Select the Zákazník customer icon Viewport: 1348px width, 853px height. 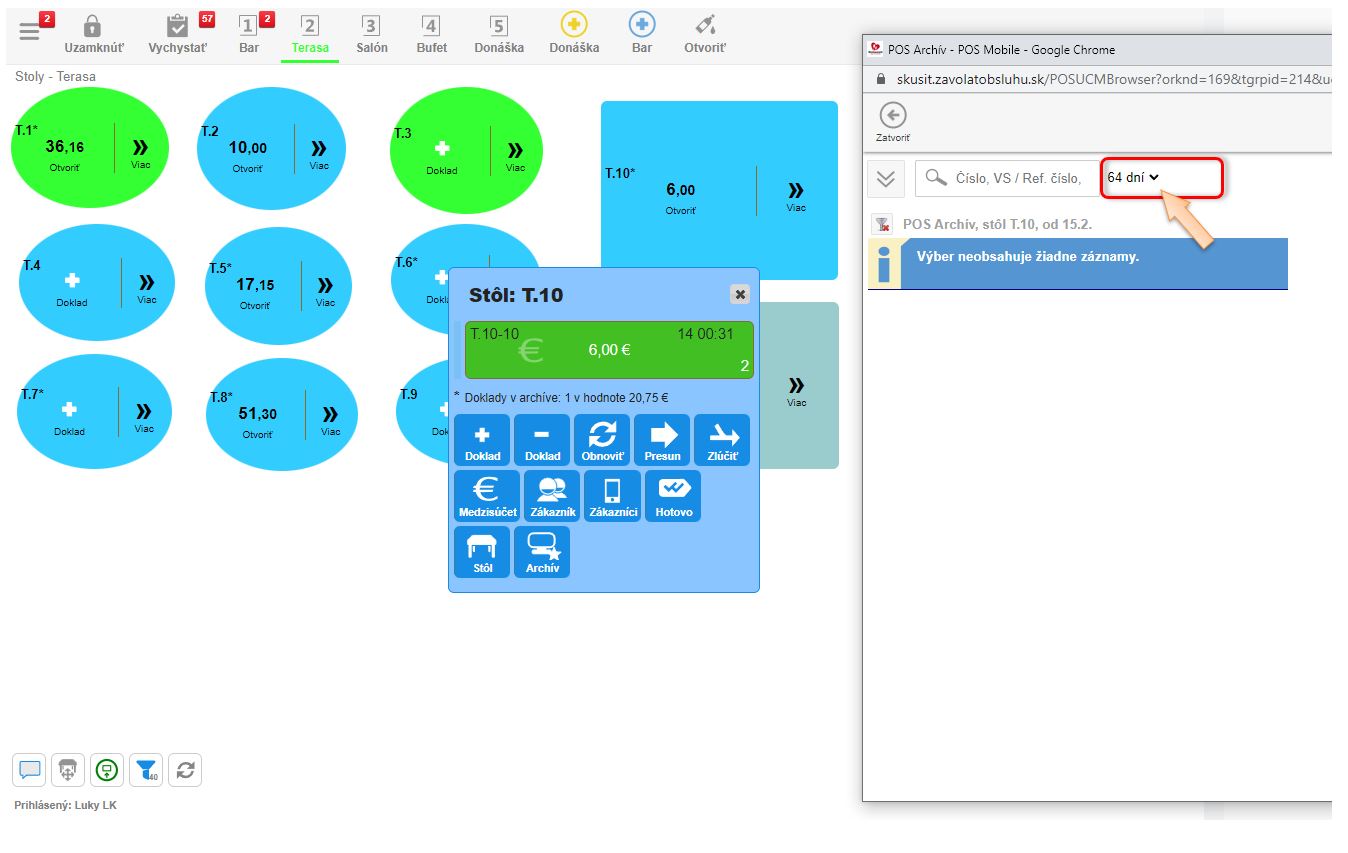(552, 496)
